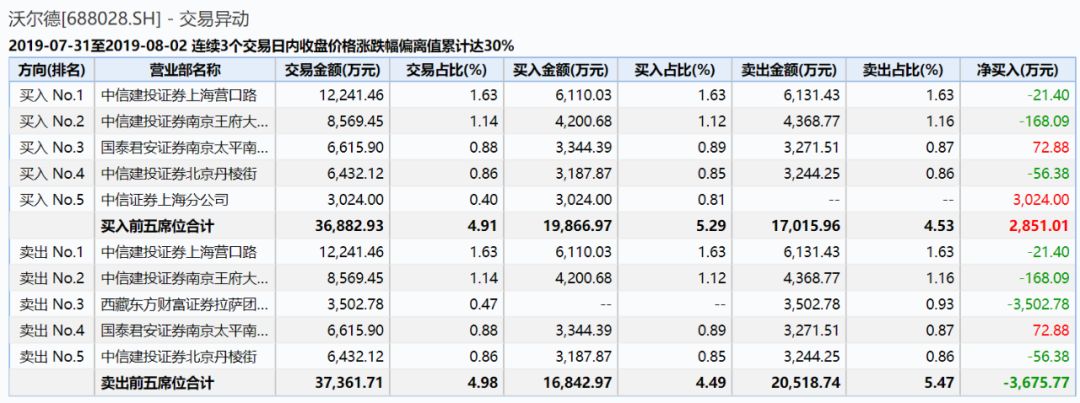Click total net buy 2,851.01
1080x403 pixels.
pos(1040,226)
